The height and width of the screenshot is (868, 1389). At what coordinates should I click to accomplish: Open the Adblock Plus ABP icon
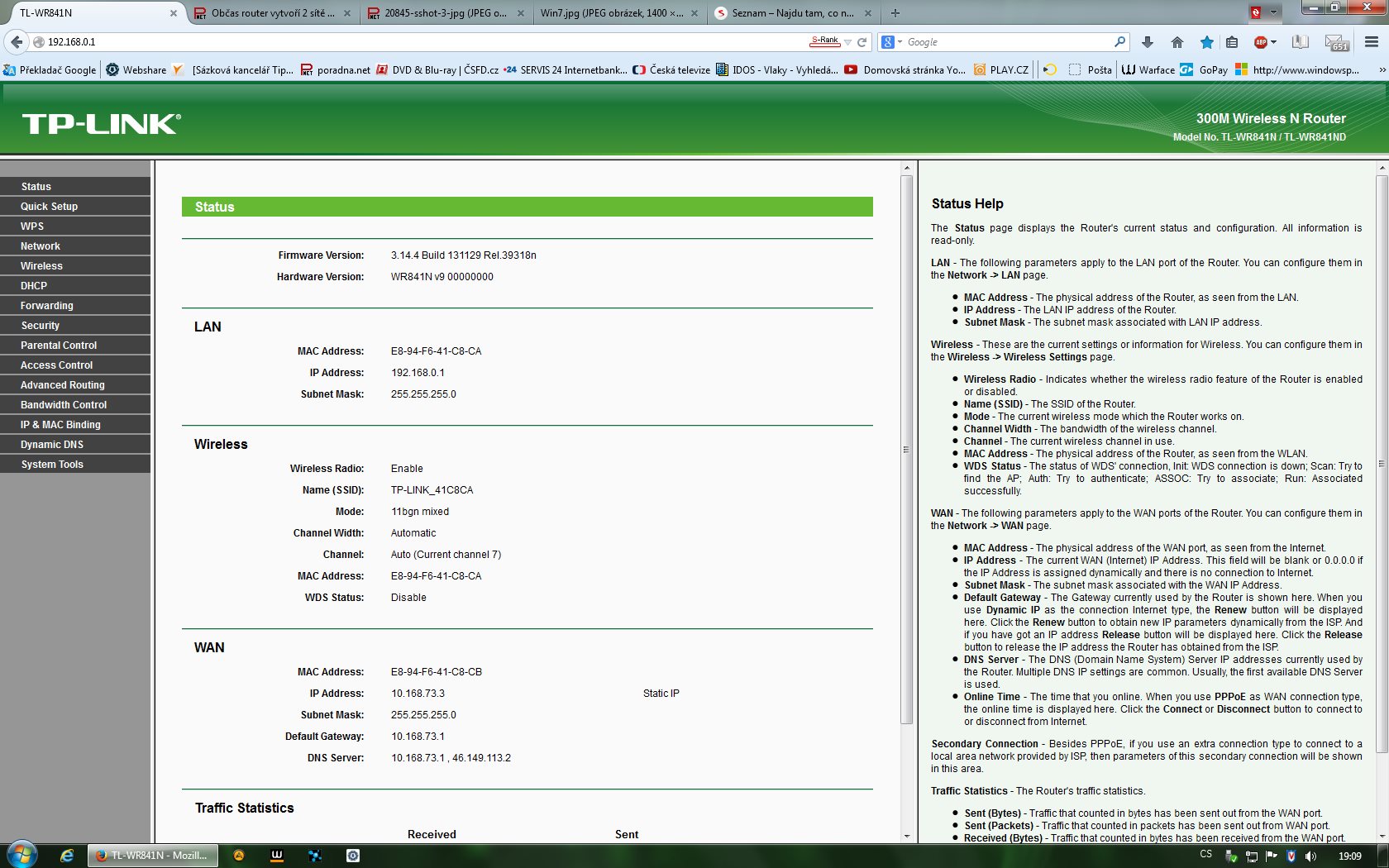(x=1260, y=42)
